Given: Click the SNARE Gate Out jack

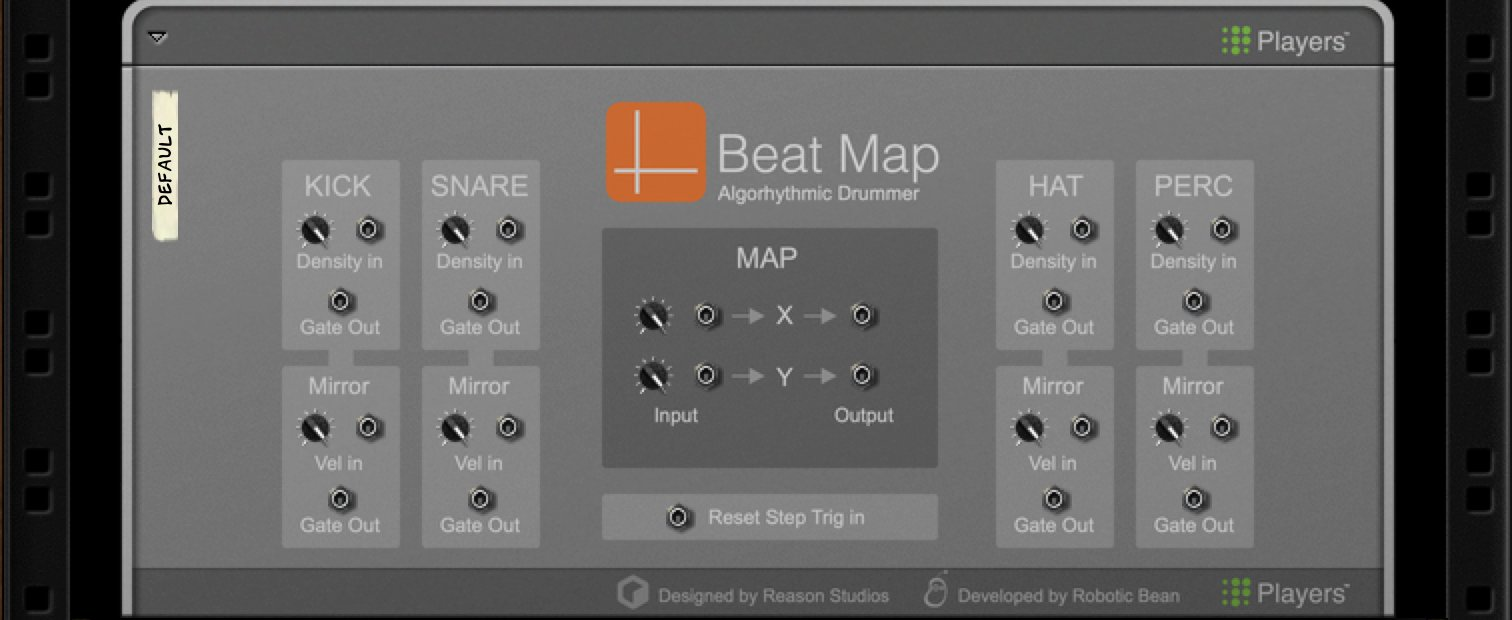Looking at the screenshot, I should tap(481, 300).
